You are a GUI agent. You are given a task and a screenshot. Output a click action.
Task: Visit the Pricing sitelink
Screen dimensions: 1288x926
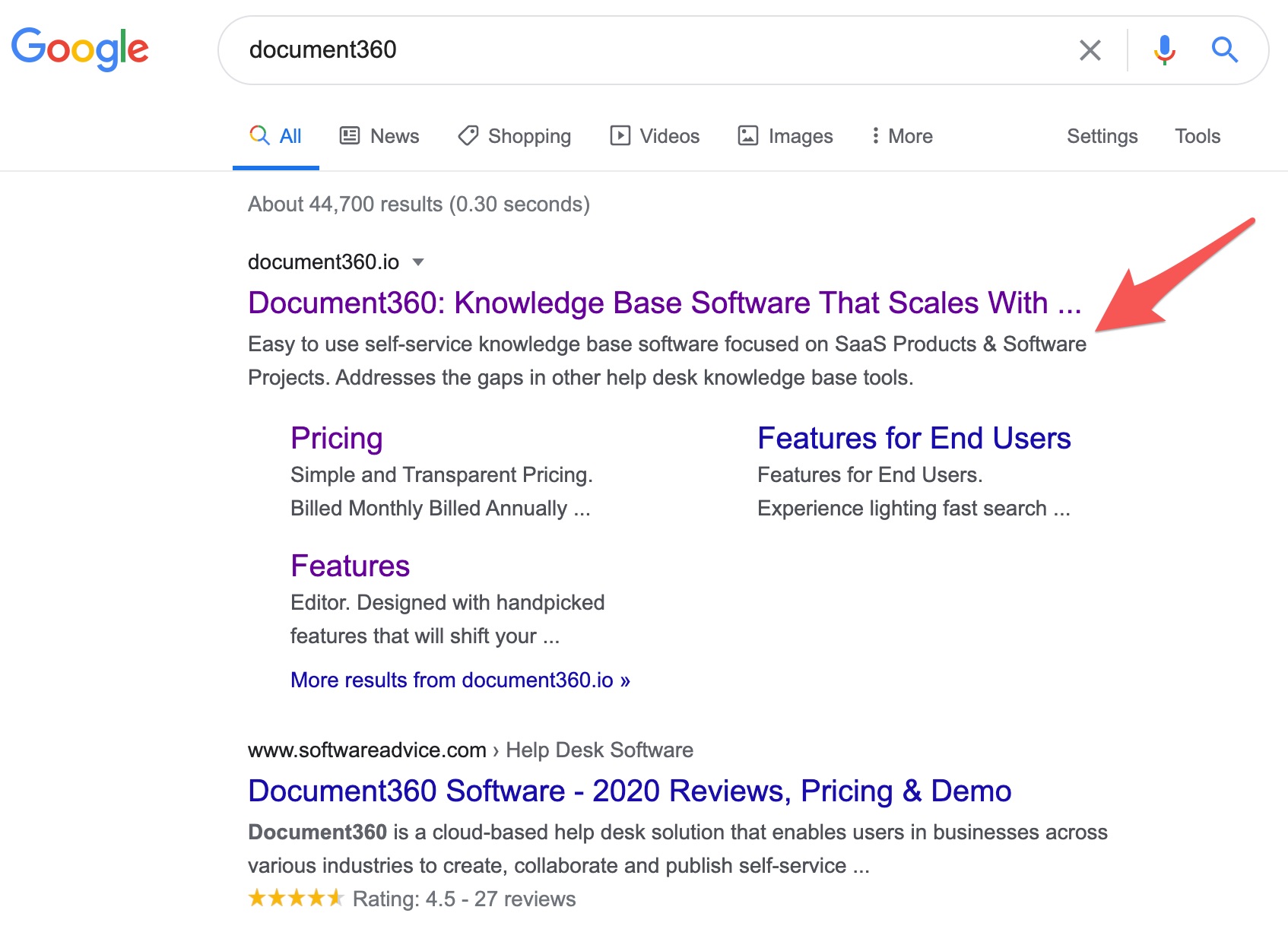(335, 438)
